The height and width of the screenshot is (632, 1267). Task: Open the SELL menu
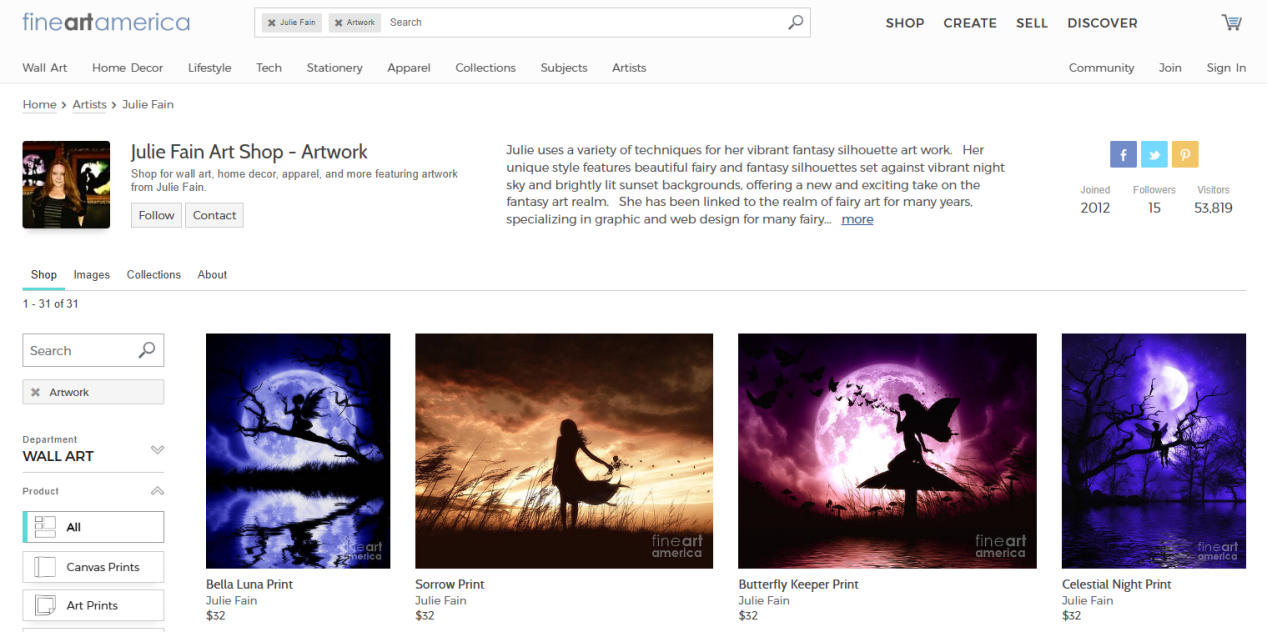point(1032,23)
